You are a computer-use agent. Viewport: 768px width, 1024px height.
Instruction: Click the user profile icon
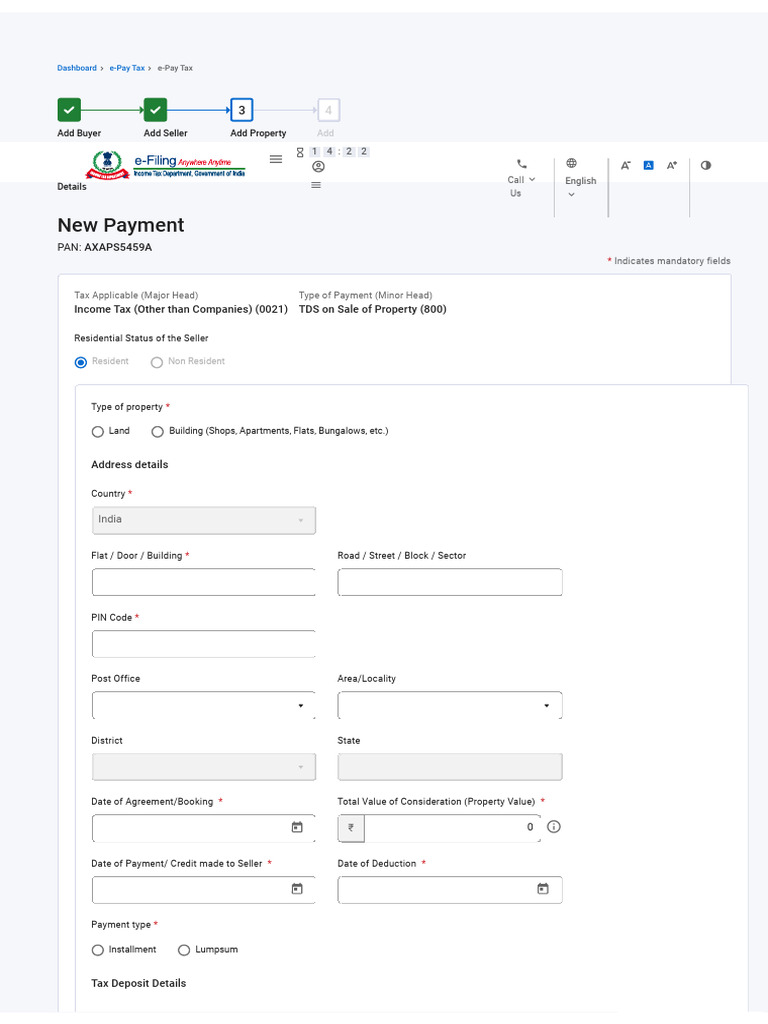[x=318, y=167]
